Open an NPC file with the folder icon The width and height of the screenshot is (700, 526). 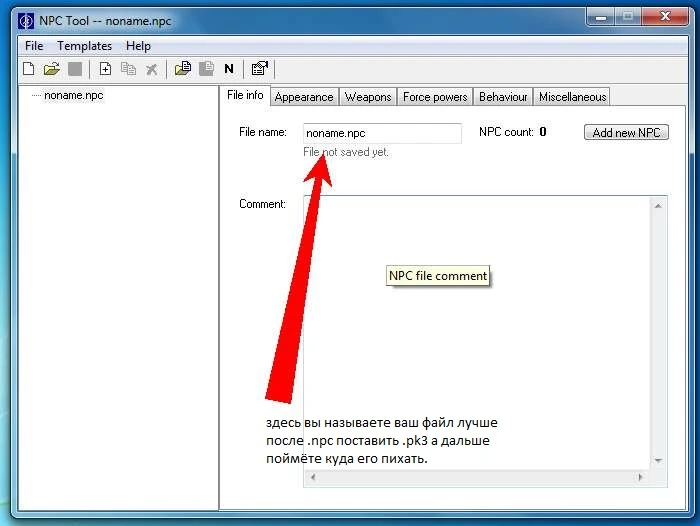[52, 69]
